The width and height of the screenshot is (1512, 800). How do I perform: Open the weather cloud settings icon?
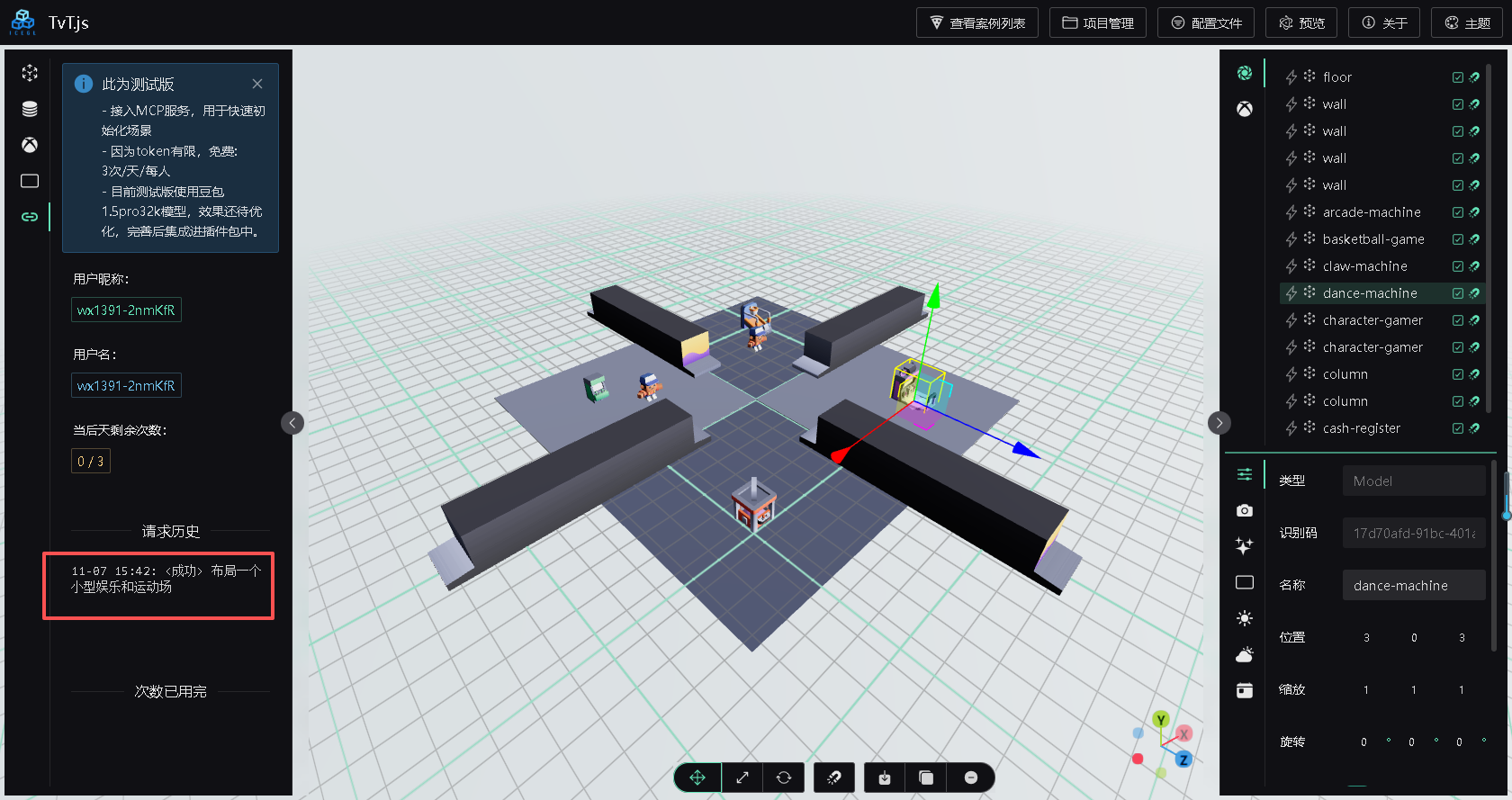(x=1245, y=654)
